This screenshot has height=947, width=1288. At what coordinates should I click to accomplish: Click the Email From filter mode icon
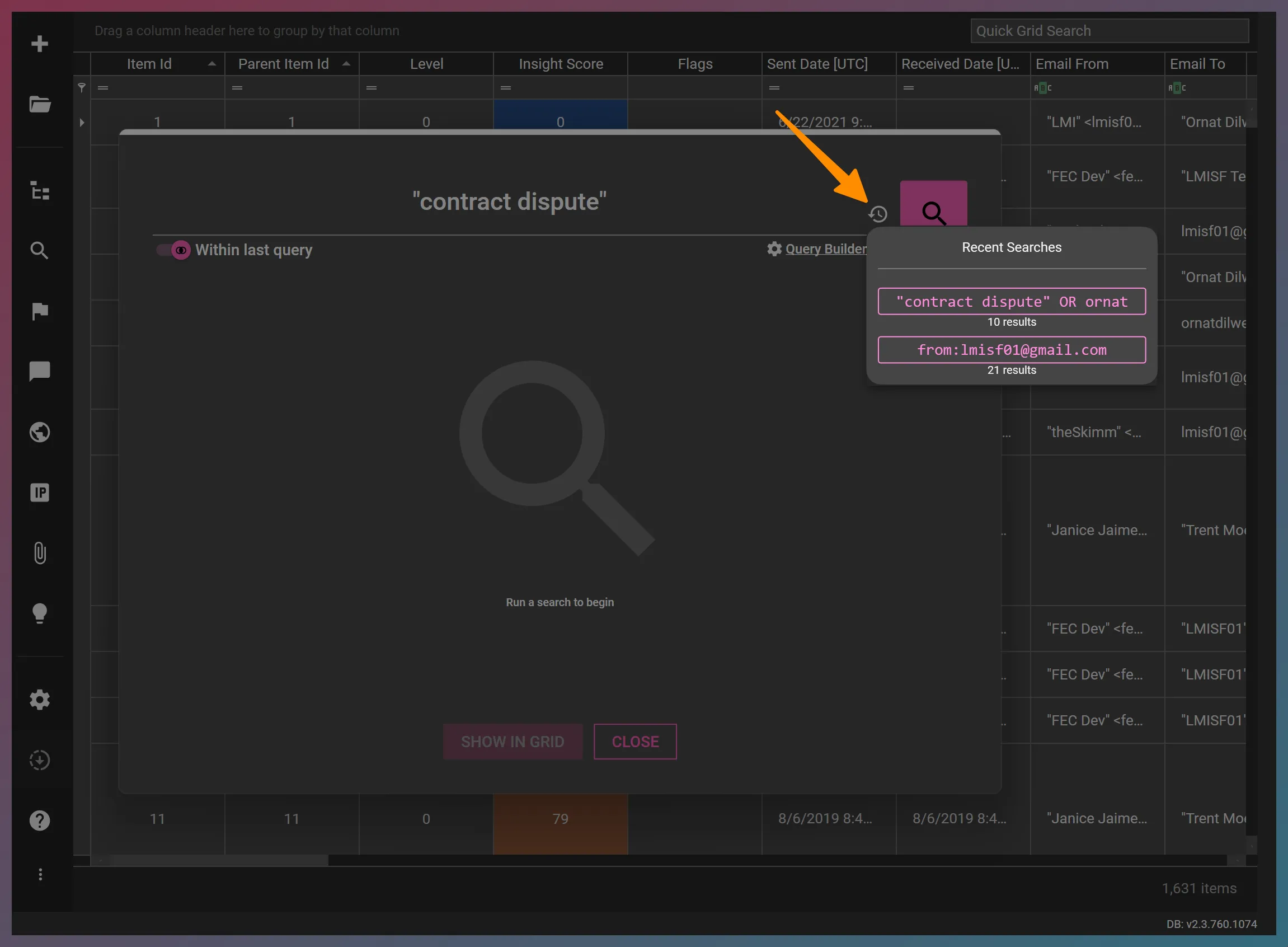(x=1042, y=88)
